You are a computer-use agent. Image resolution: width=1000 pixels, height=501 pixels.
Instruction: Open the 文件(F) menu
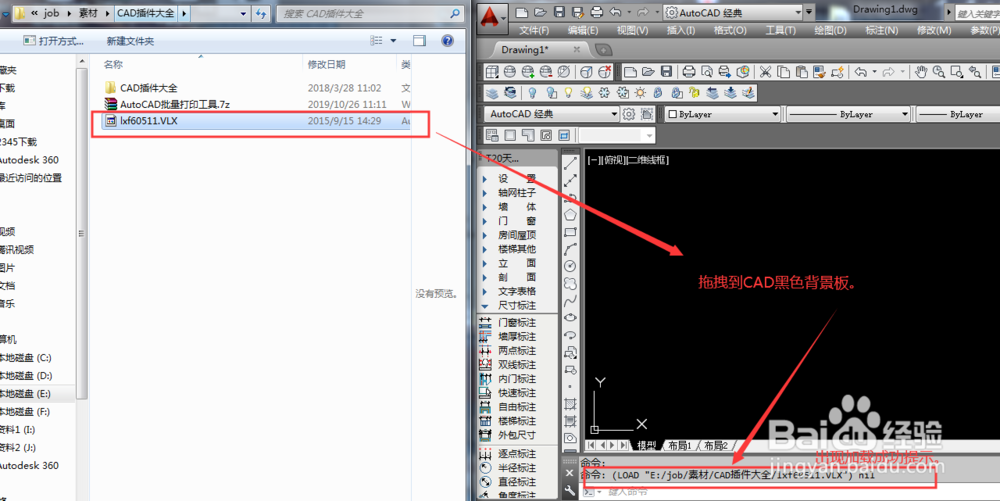(x=534, y=30)
